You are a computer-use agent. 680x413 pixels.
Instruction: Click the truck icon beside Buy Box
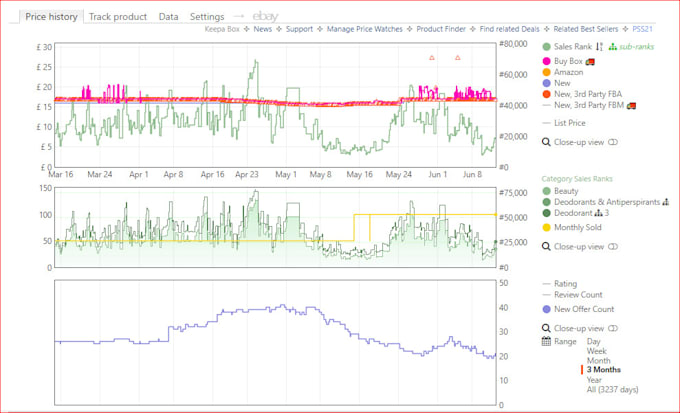[x=592, y=61]
